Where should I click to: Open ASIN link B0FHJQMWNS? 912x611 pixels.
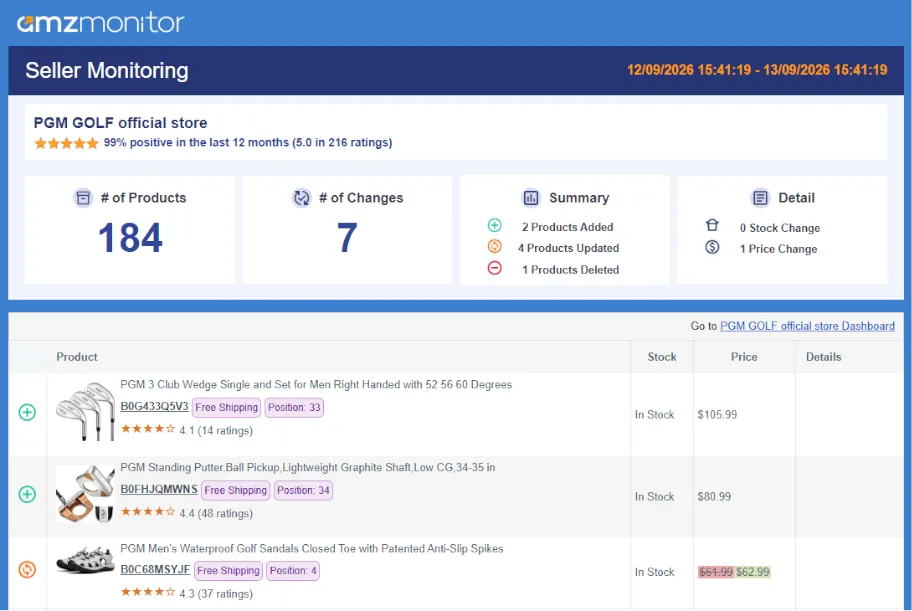[159, 489]
